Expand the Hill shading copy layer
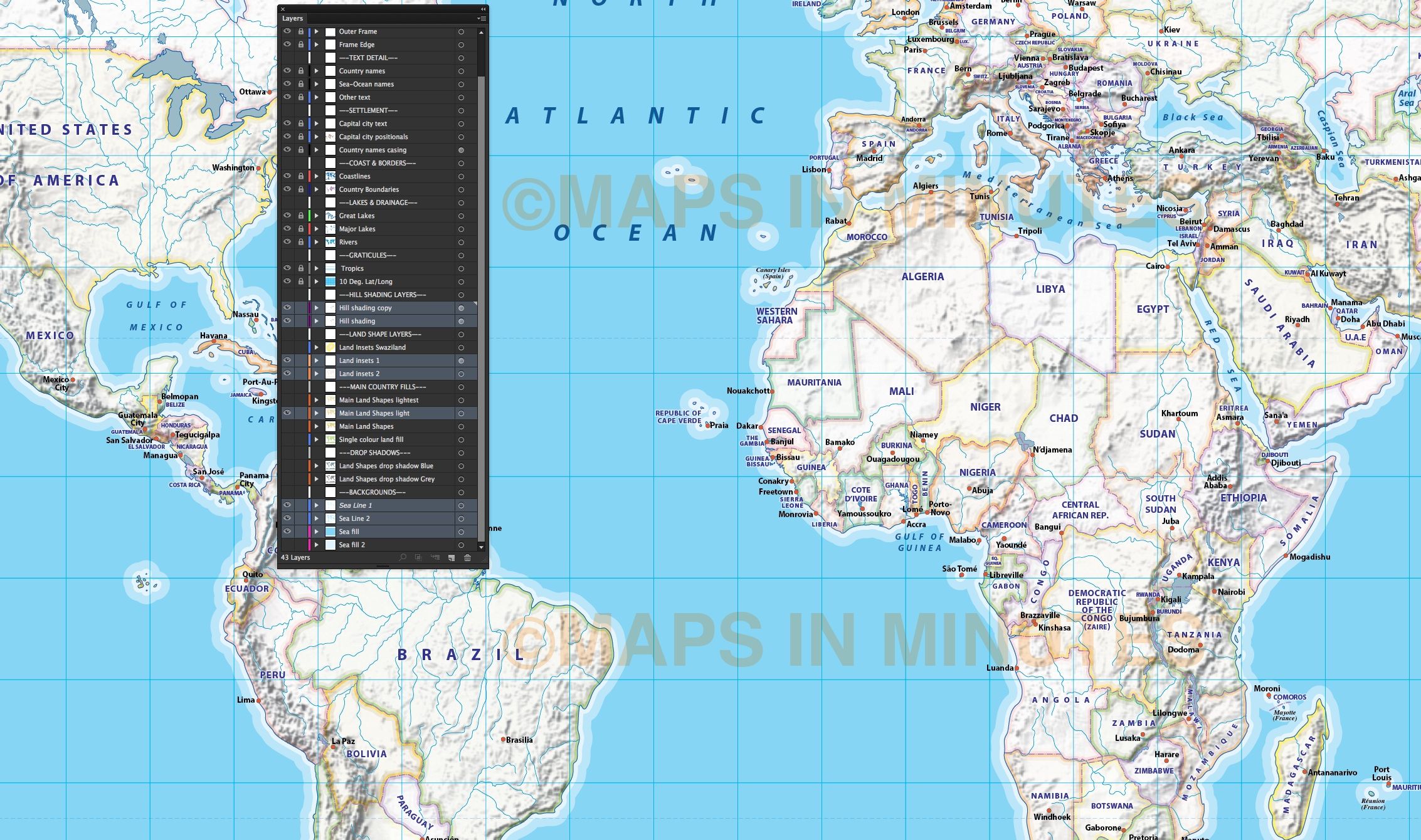The image size is (1421, 840). 317,308
